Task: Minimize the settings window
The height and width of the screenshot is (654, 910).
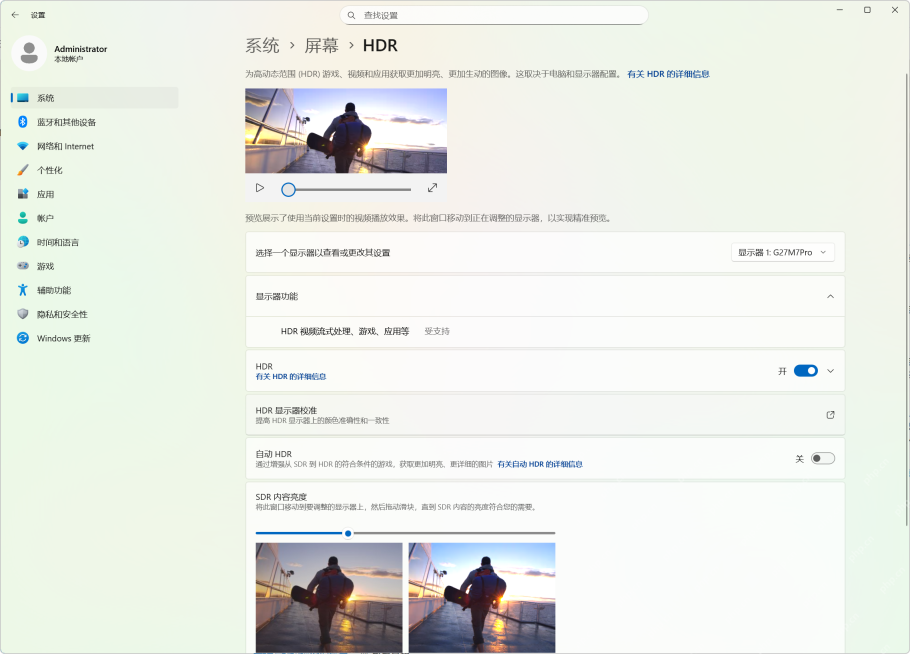Action: click(x=839, y=10)
